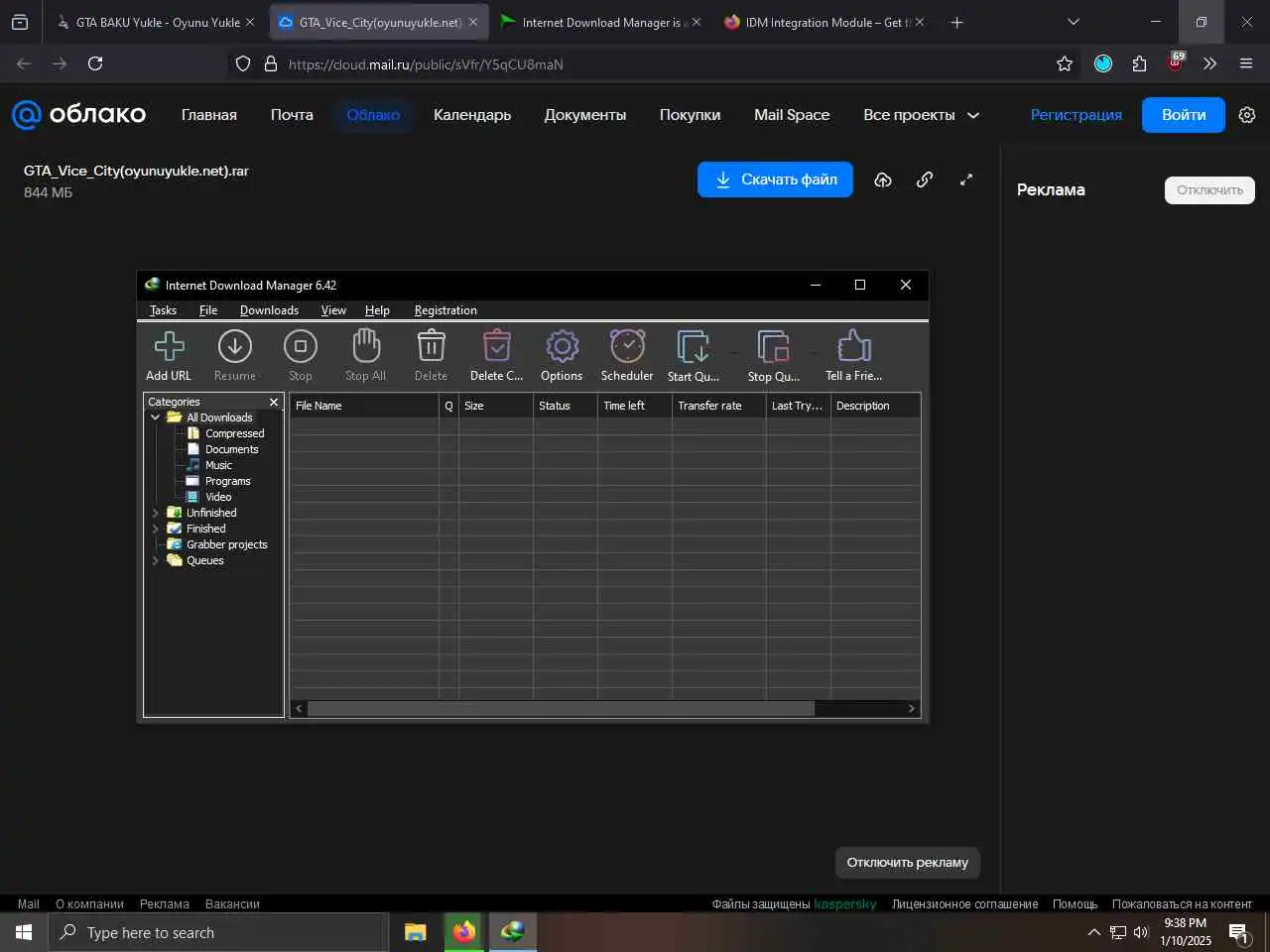Click the Отключить button beside Реклама

[x=1209, y=190]
